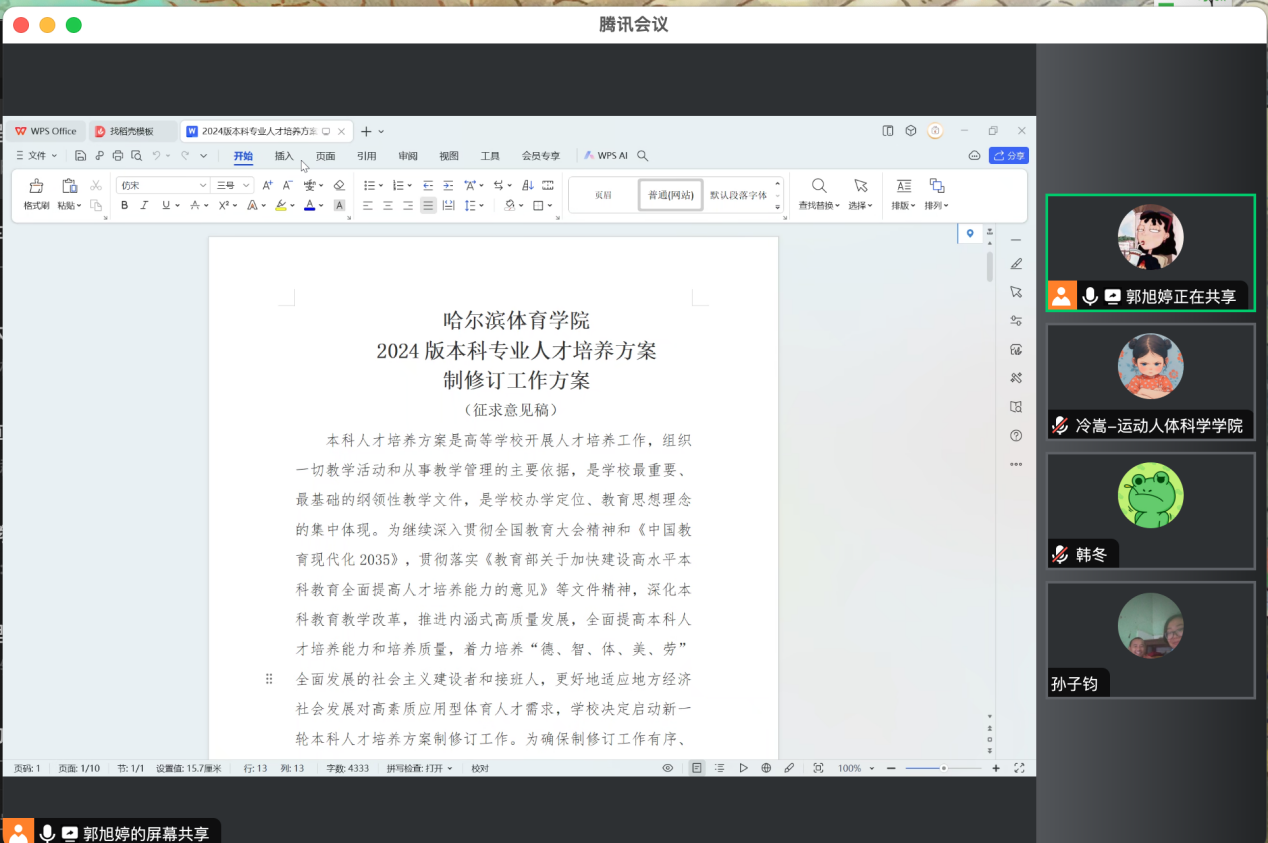Viewport: 1268px width, 843px height.
Task: Switch to web layout globe icon
Action: pos(766,768)
